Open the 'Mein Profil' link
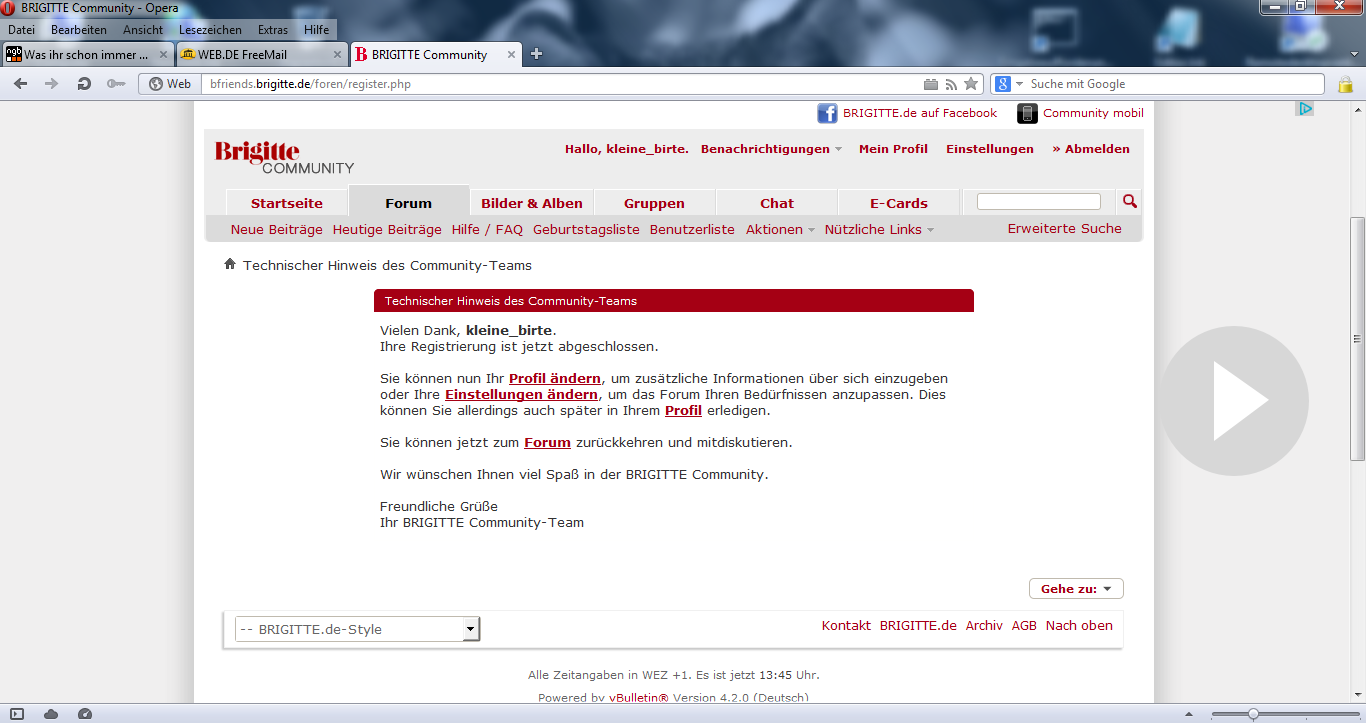Screen dimensions: 1366x723 pos(893,149)
